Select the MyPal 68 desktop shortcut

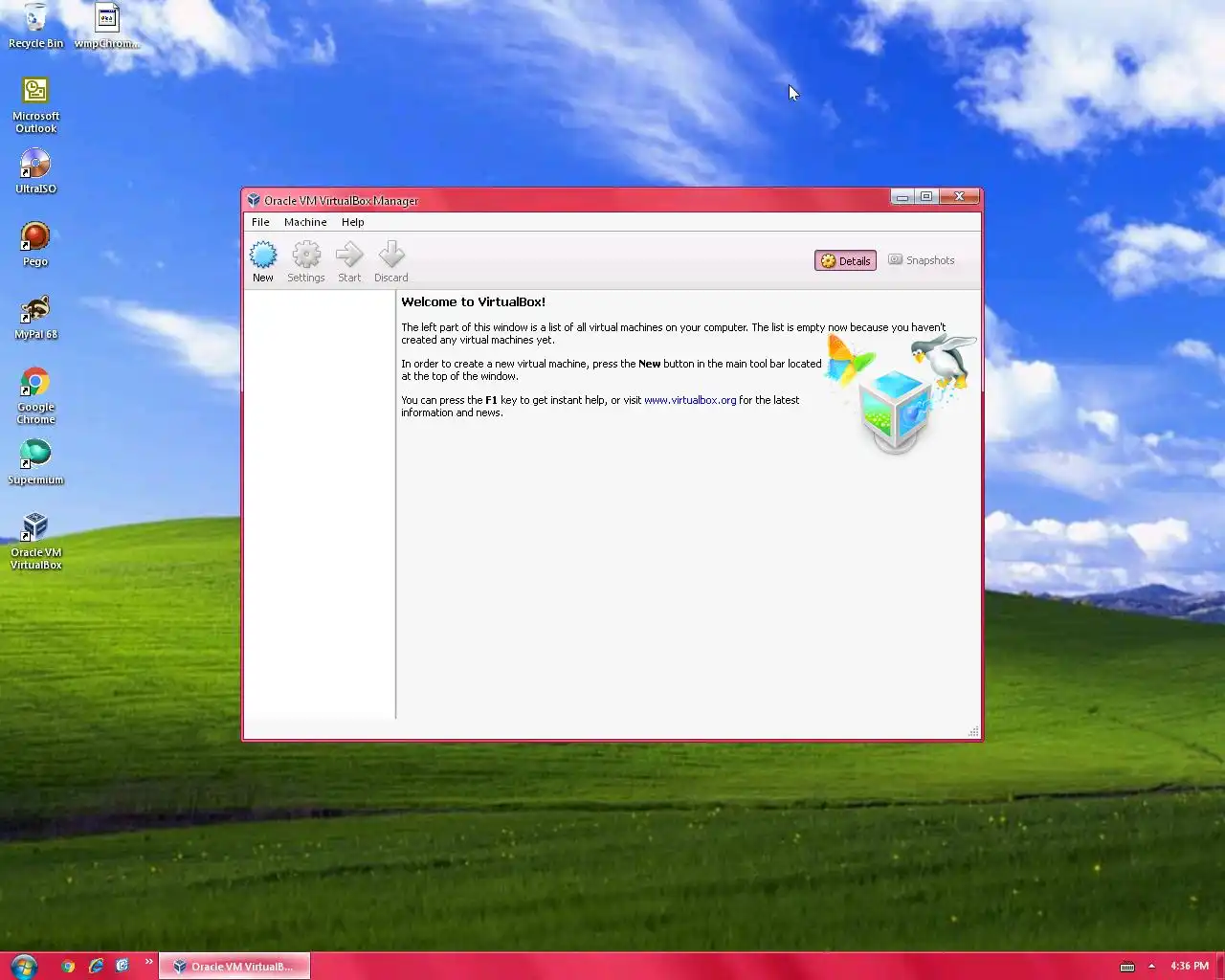coord(35,317)
